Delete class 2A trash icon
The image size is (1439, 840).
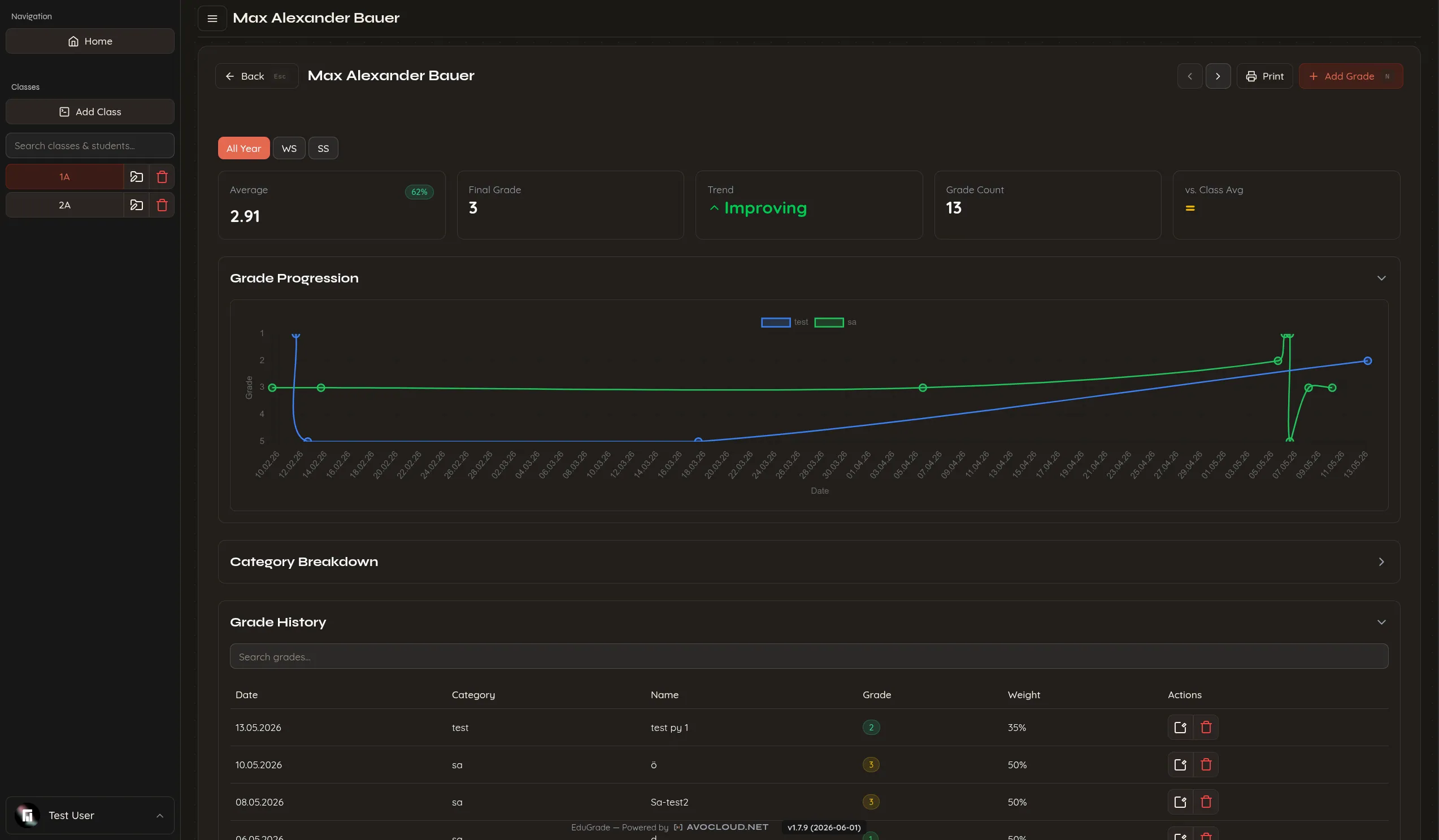pos(162,205)
